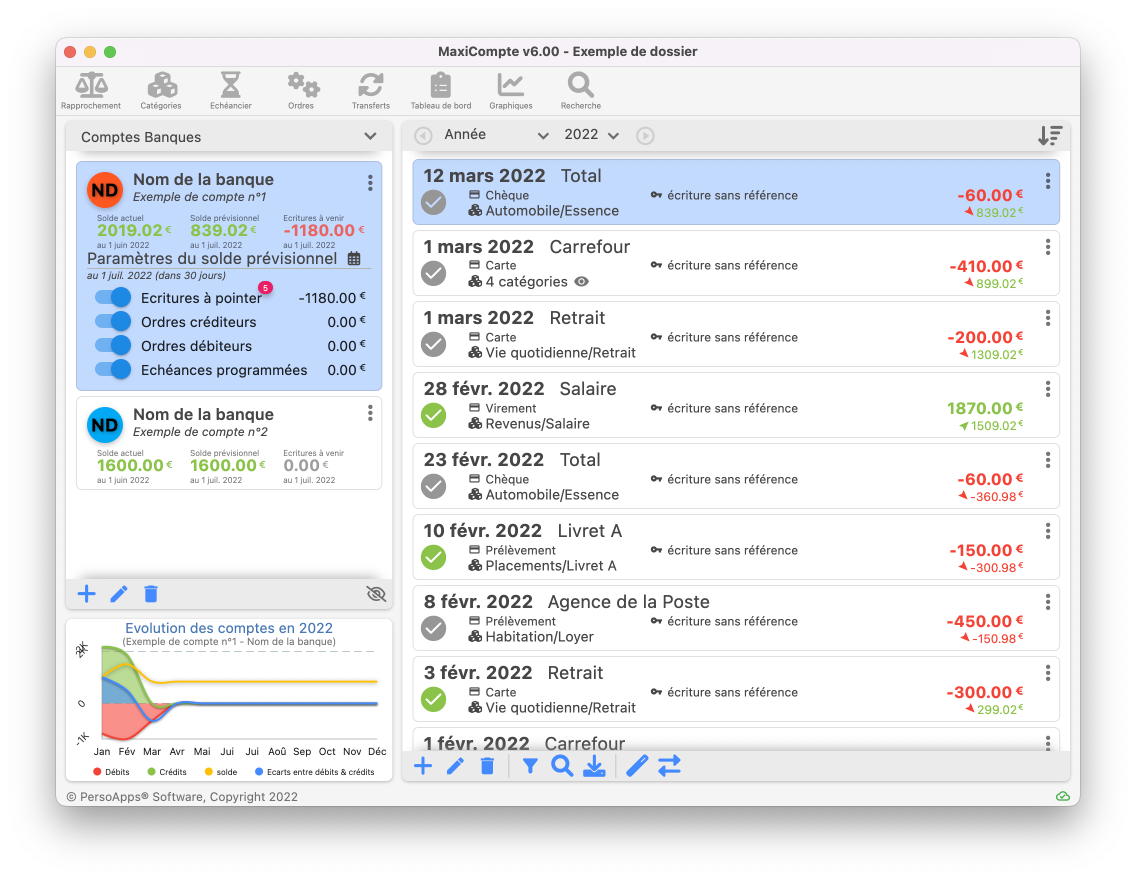Open the Année period dropdown
This screenshot has width=1136, height=880.
point(497,135)
